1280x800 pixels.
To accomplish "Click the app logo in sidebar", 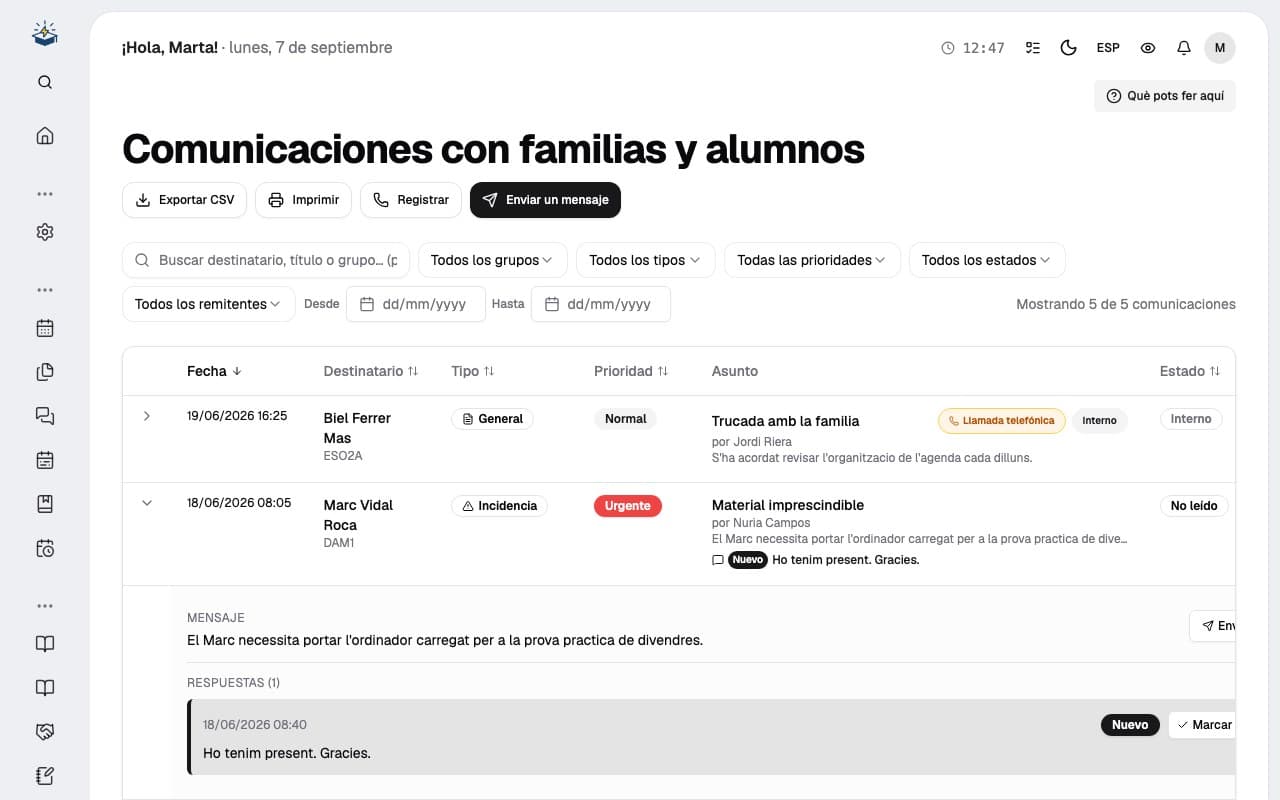I will (x=45, y=34).
